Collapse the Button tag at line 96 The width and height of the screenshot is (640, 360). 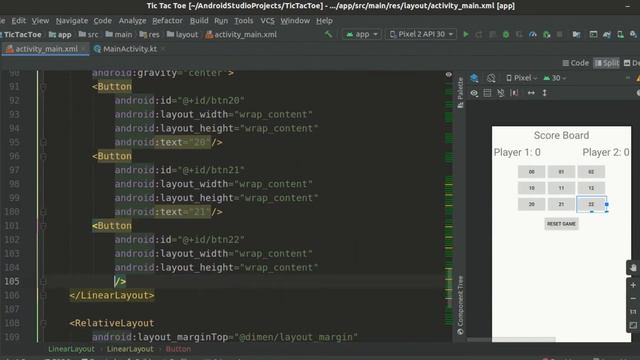point(43,156)
